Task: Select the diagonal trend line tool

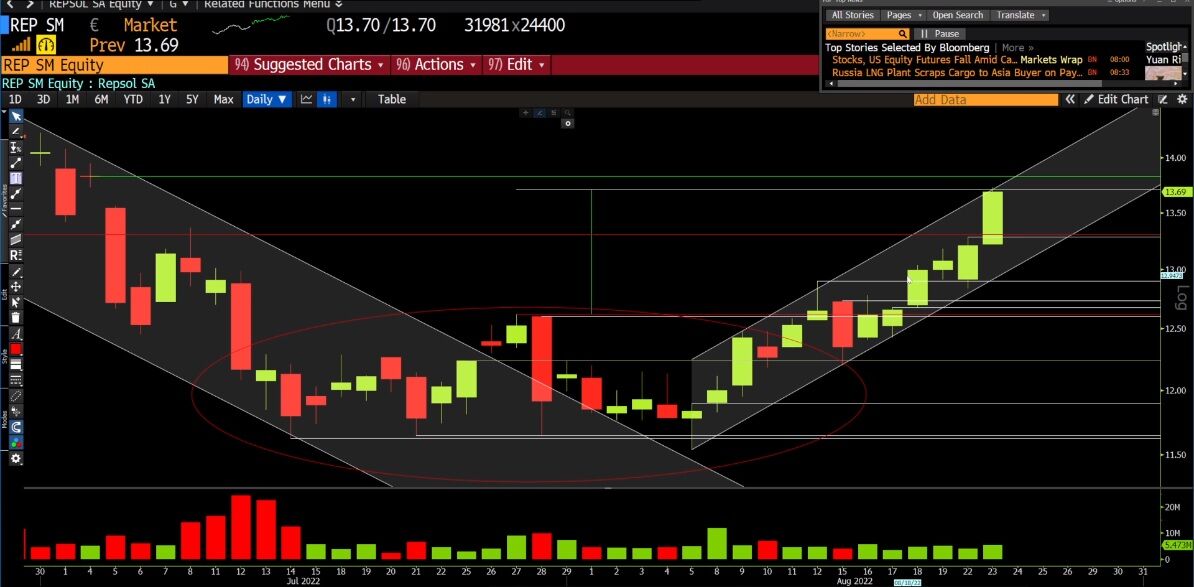Action: point(16,162)
